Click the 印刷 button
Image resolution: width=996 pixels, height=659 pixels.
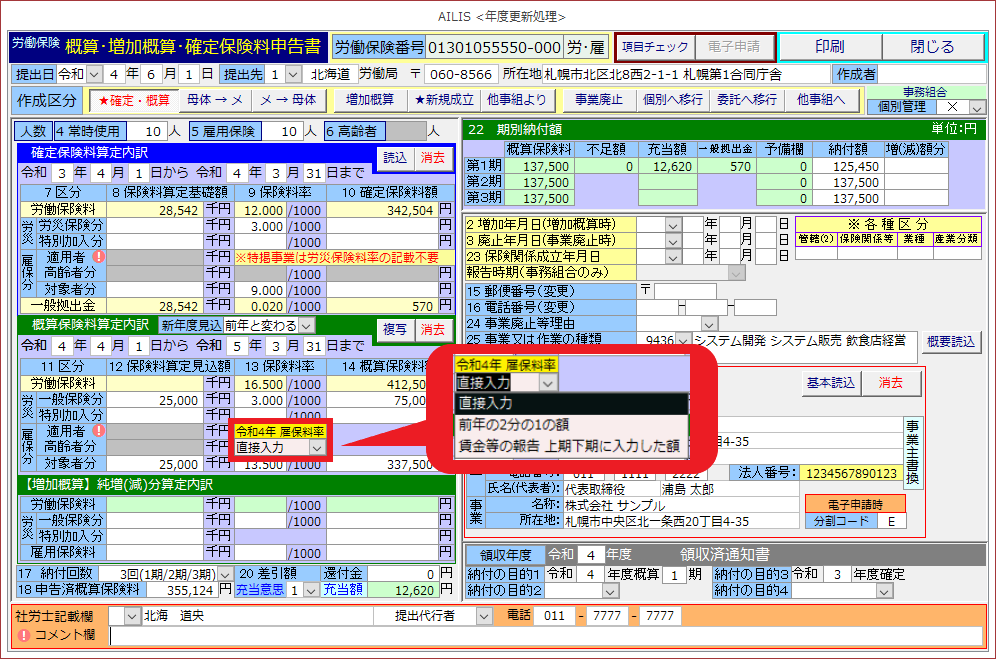point(829,47)
